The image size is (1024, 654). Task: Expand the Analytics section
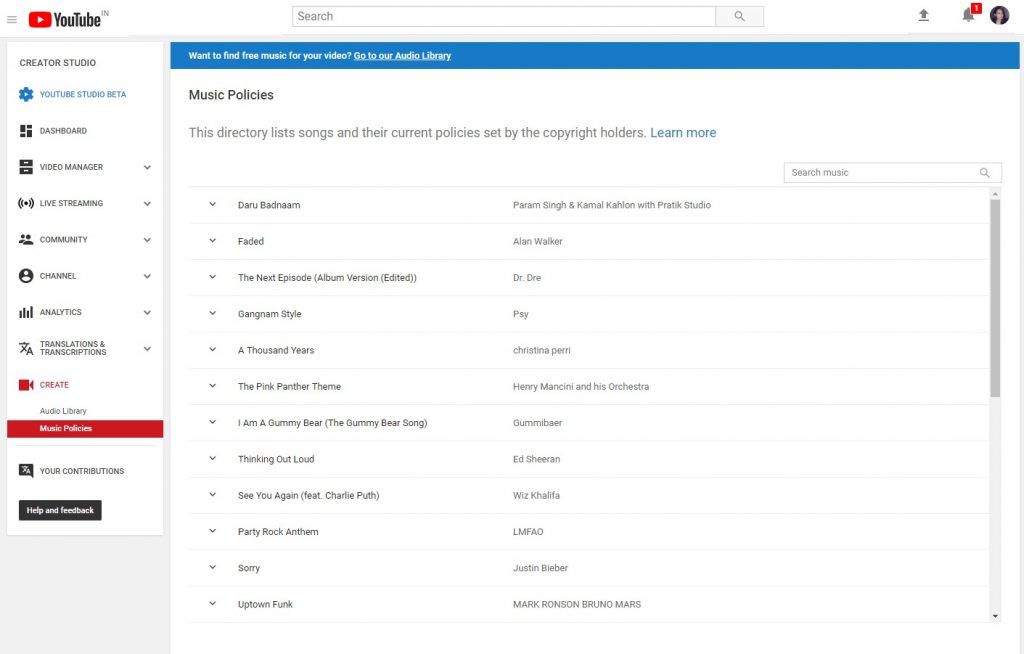point(148,312)
